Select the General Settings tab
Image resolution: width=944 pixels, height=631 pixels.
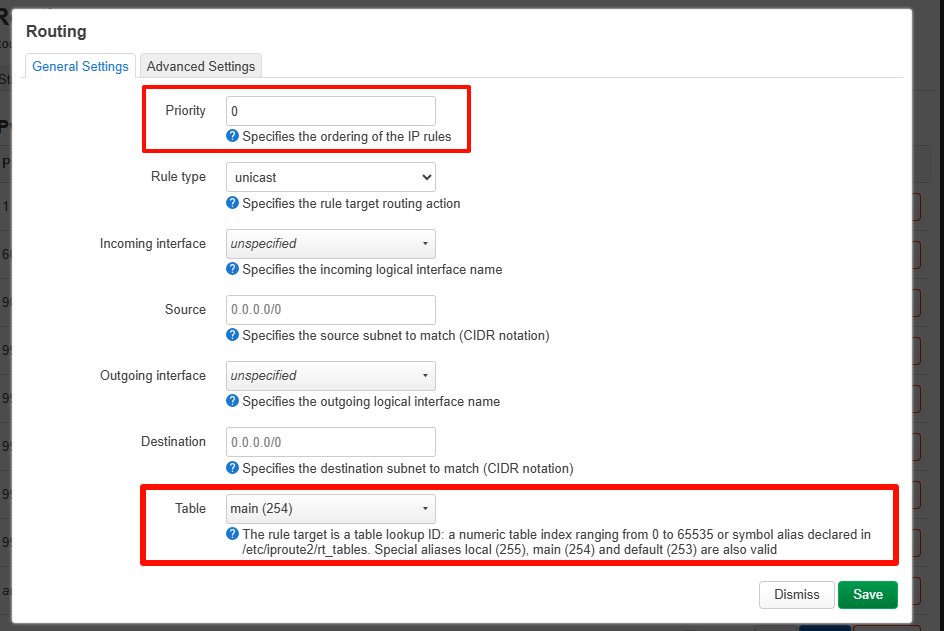[80, 66]
